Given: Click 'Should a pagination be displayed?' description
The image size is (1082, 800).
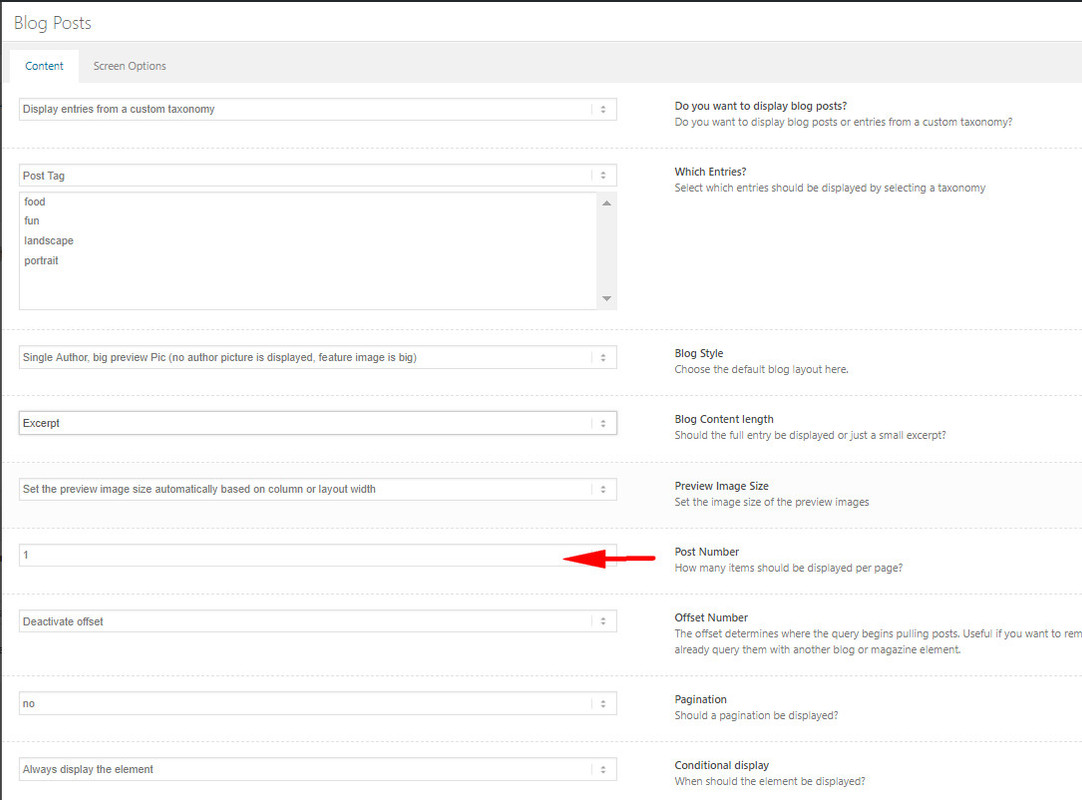Looking at the screenshot, I should [x=756, y=716].
